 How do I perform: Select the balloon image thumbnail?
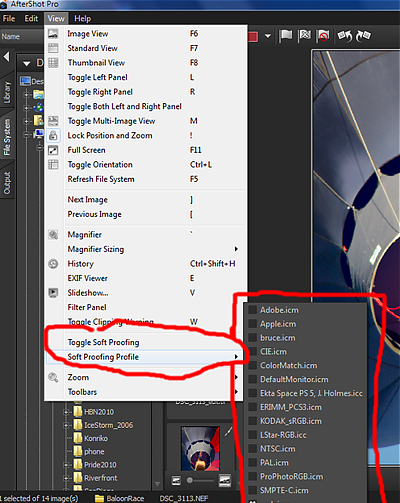point(201,448)
